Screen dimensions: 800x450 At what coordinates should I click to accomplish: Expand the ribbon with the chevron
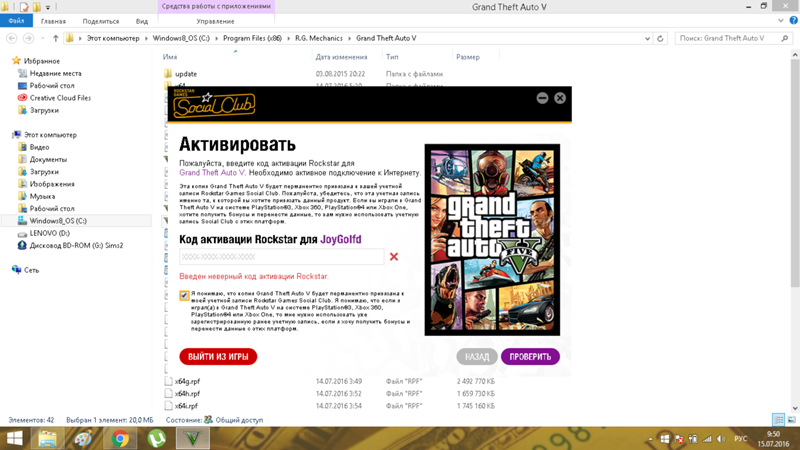(x=781, y=21)
